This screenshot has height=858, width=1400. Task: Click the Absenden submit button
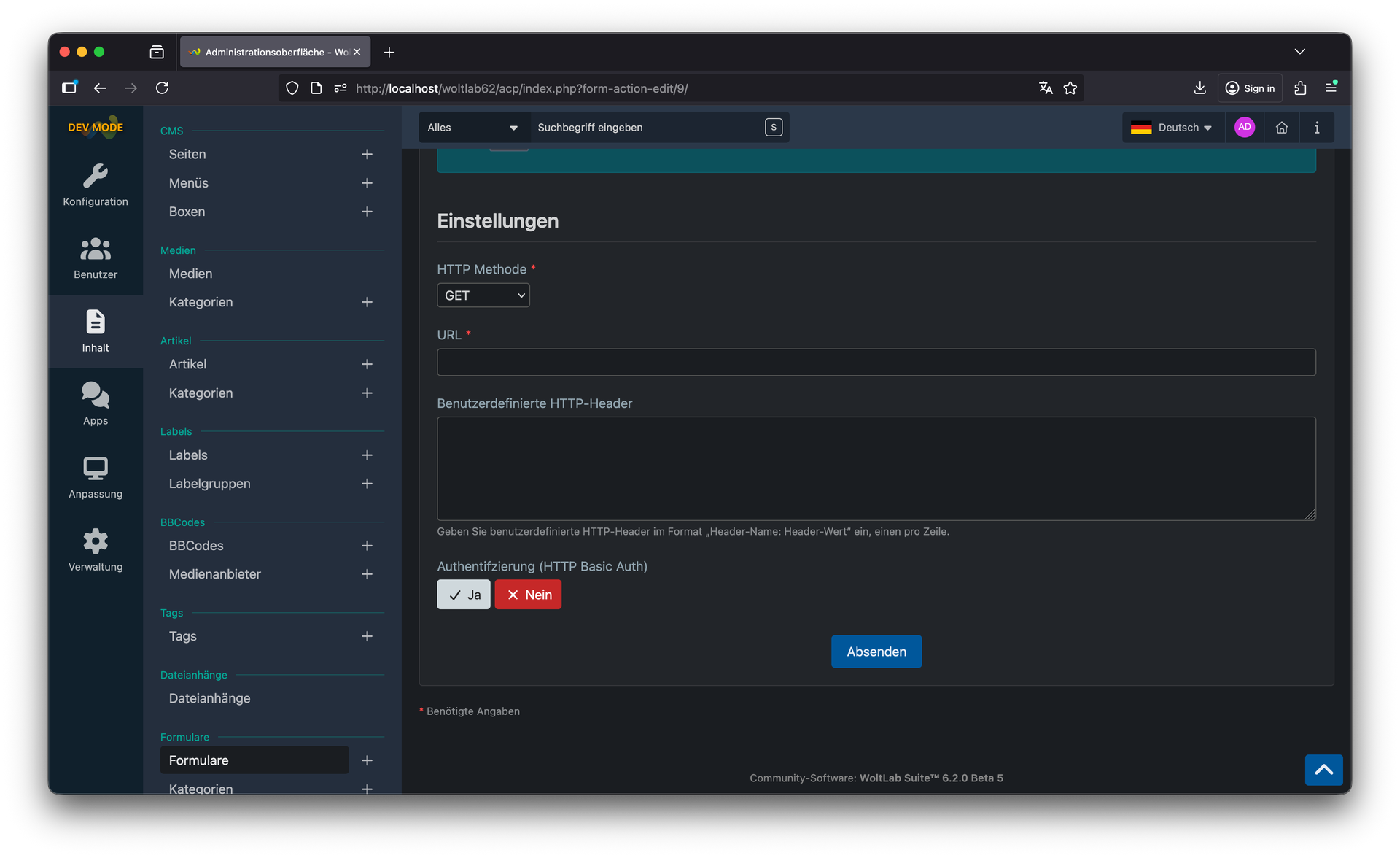point(876,652)
